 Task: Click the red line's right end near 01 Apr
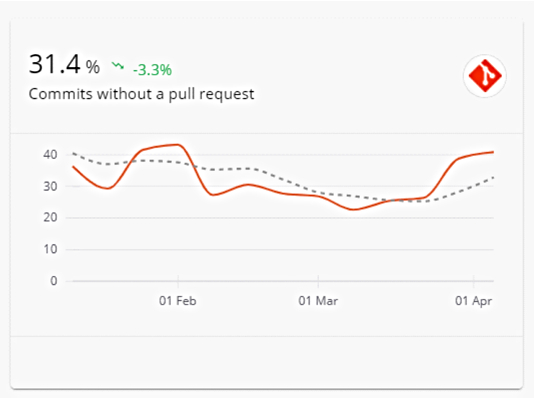pos(493,152)
